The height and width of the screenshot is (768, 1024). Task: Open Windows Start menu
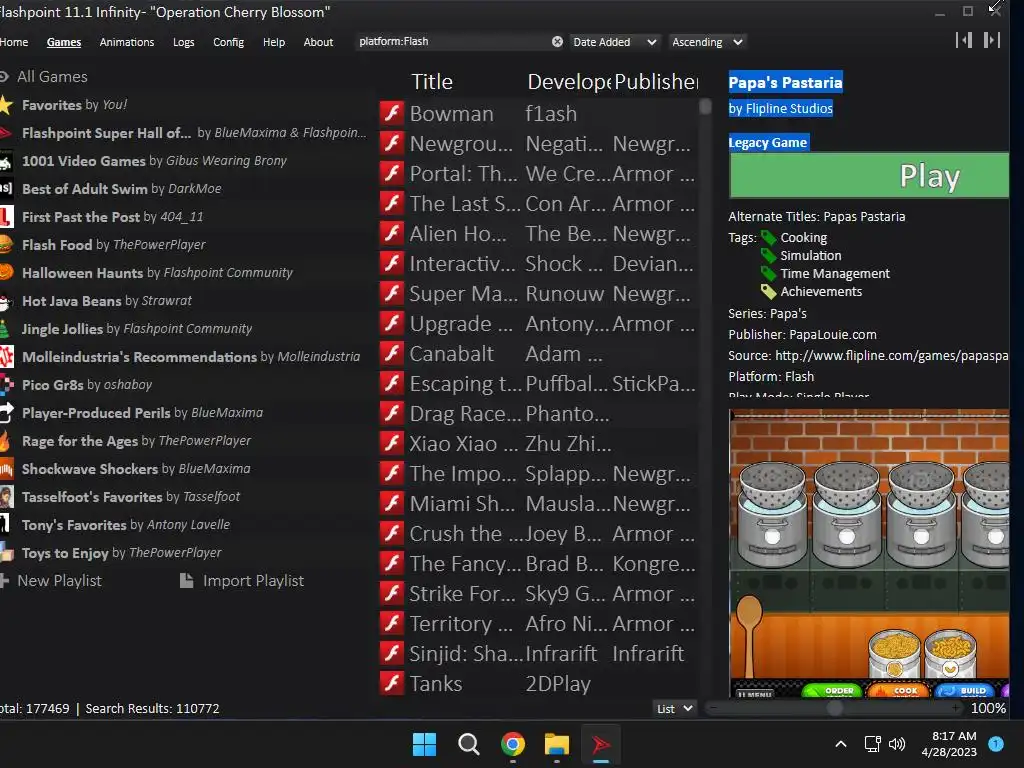coord(424,744)
